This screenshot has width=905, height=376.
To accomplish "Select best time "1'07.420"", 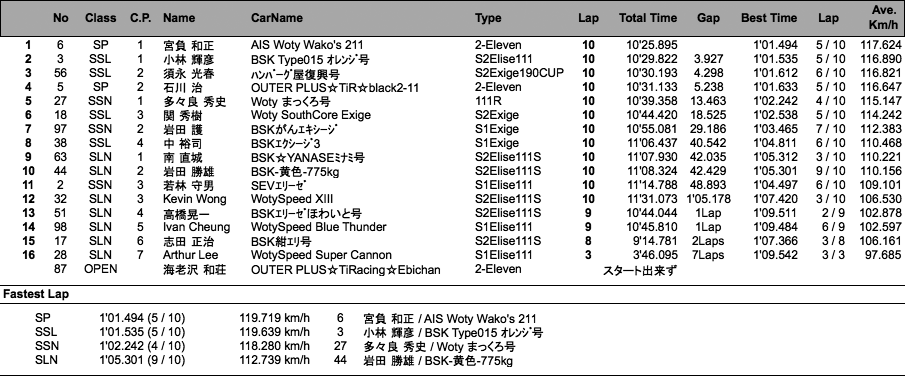I will tap(776, 199).
